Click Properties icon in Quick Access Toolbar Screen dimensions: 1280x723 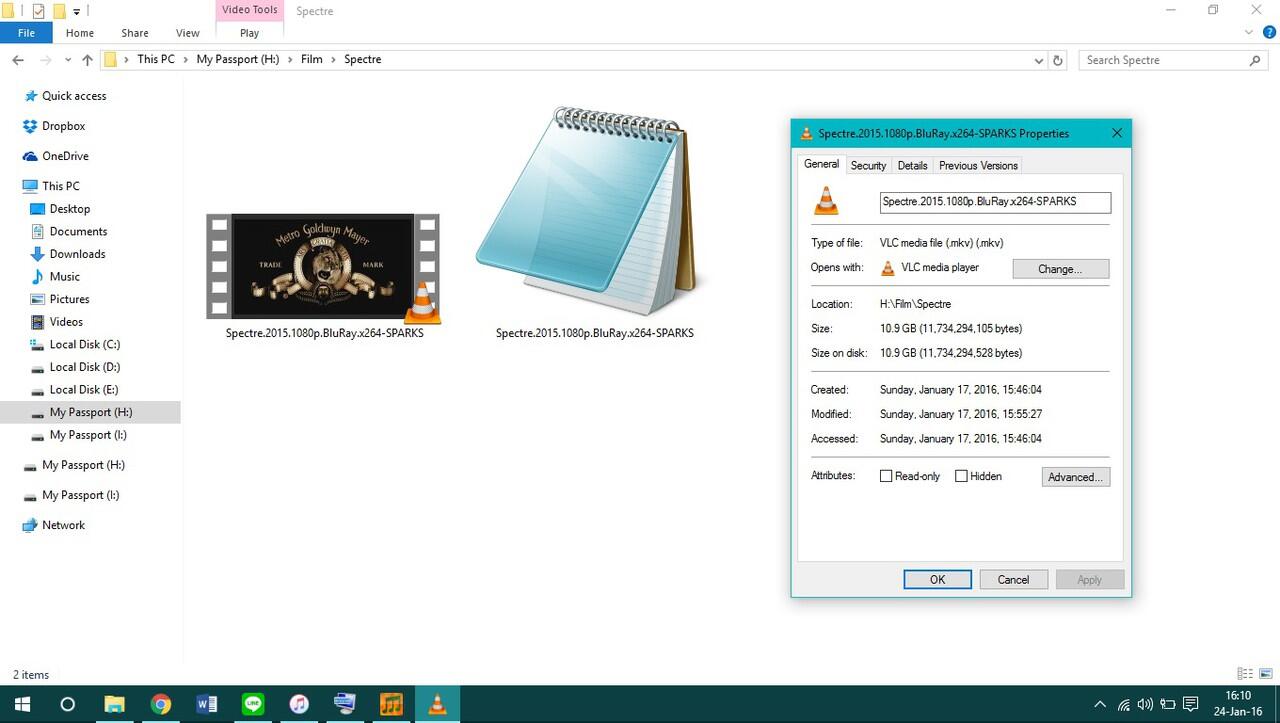tap(38, 11)
